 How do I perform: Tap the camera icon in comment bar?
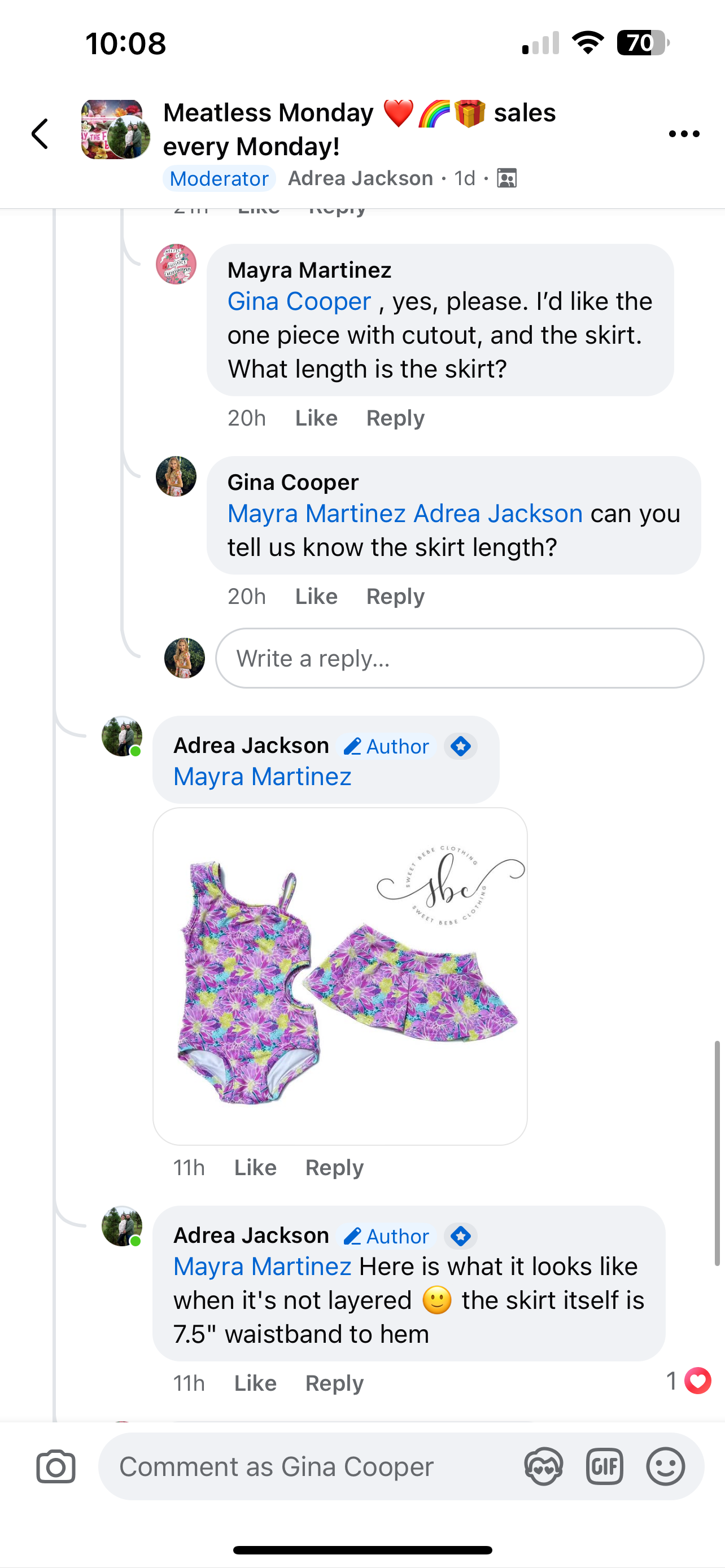point(56,1466)
